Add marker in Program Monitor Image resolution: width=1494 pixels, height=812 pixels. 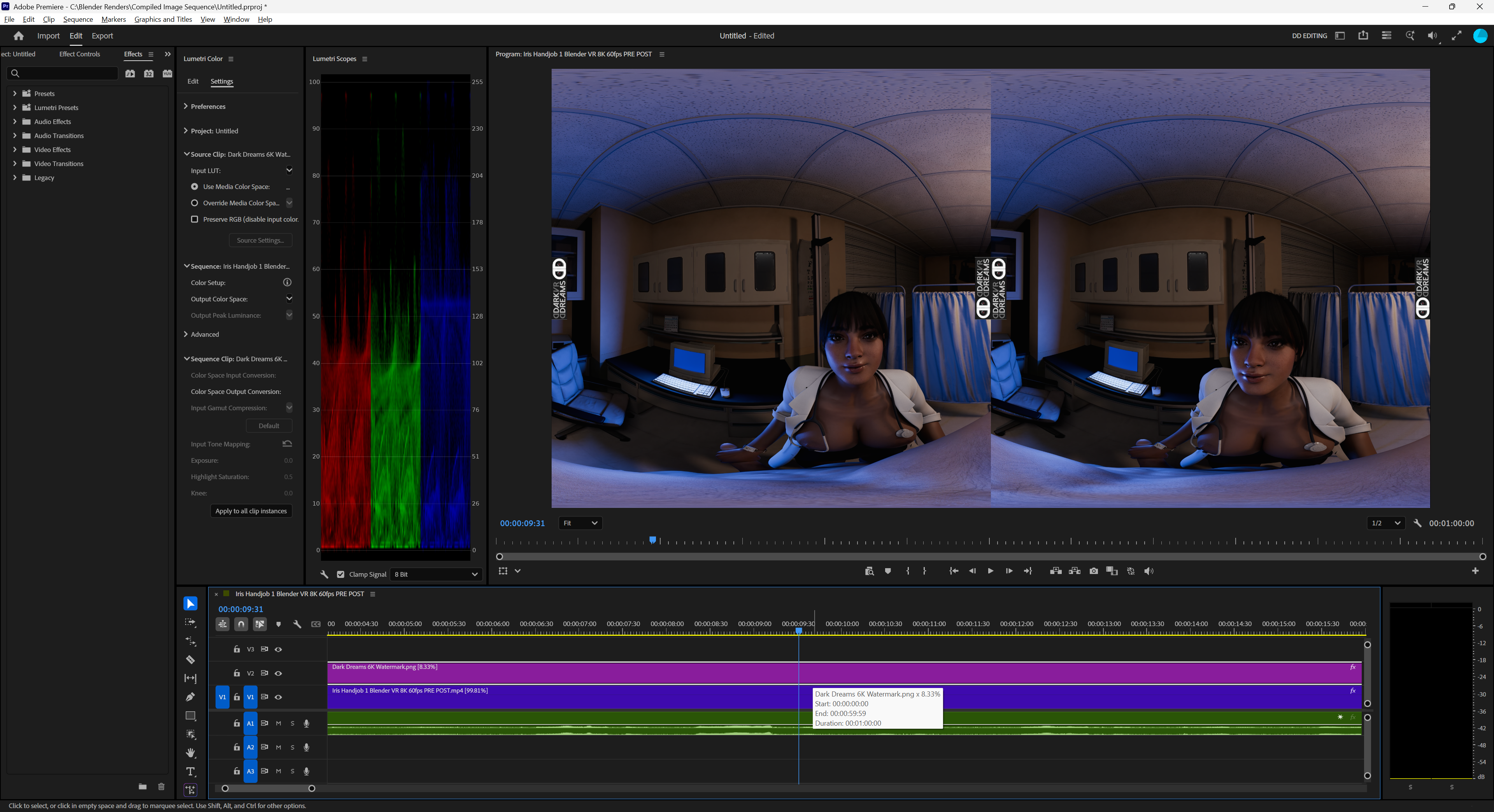coord(888,571)
